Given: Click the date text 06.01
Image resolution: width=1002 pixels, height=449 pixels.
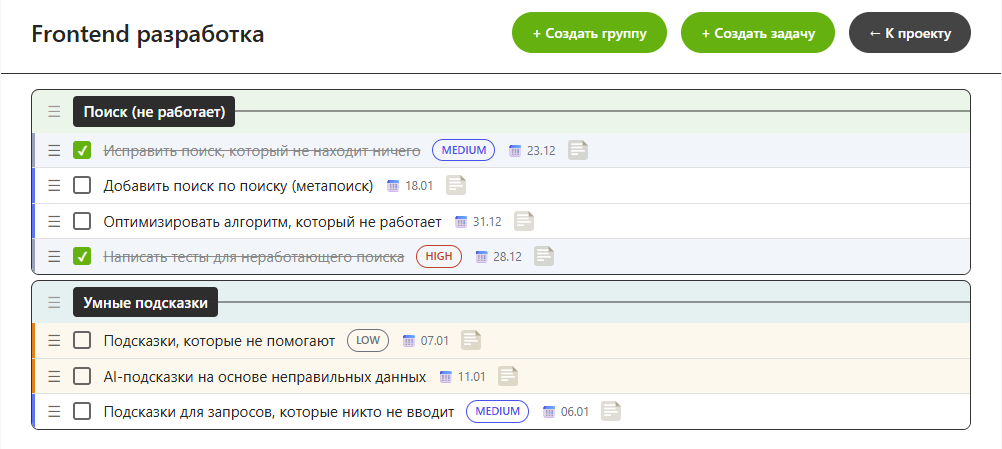Looking at the screenshot, I should coord(574,412).
